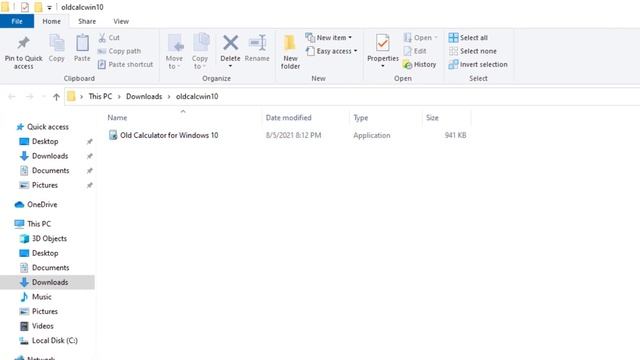This screenshot has width=640, height=360.
Task: Open OneDrive in navigation pane
Action: 42,204
